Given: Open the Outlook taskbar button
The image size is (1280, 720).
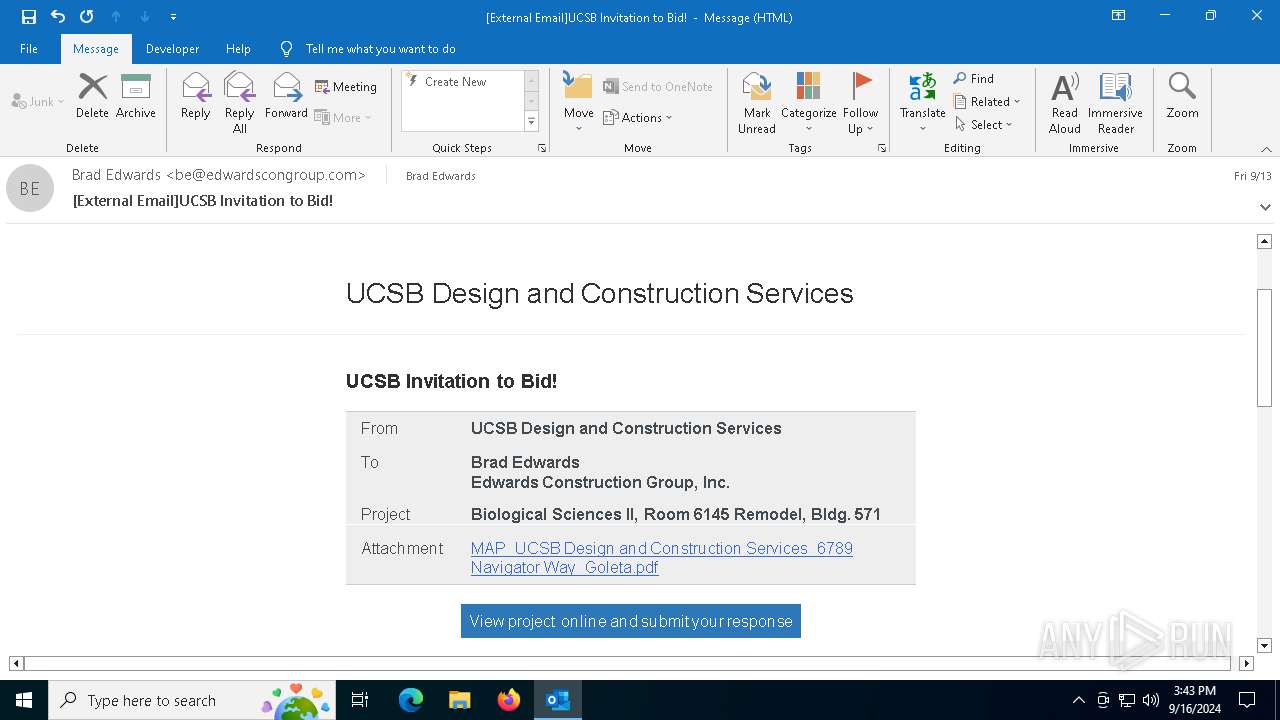Looking at the screenshot, I should [557, 700].
